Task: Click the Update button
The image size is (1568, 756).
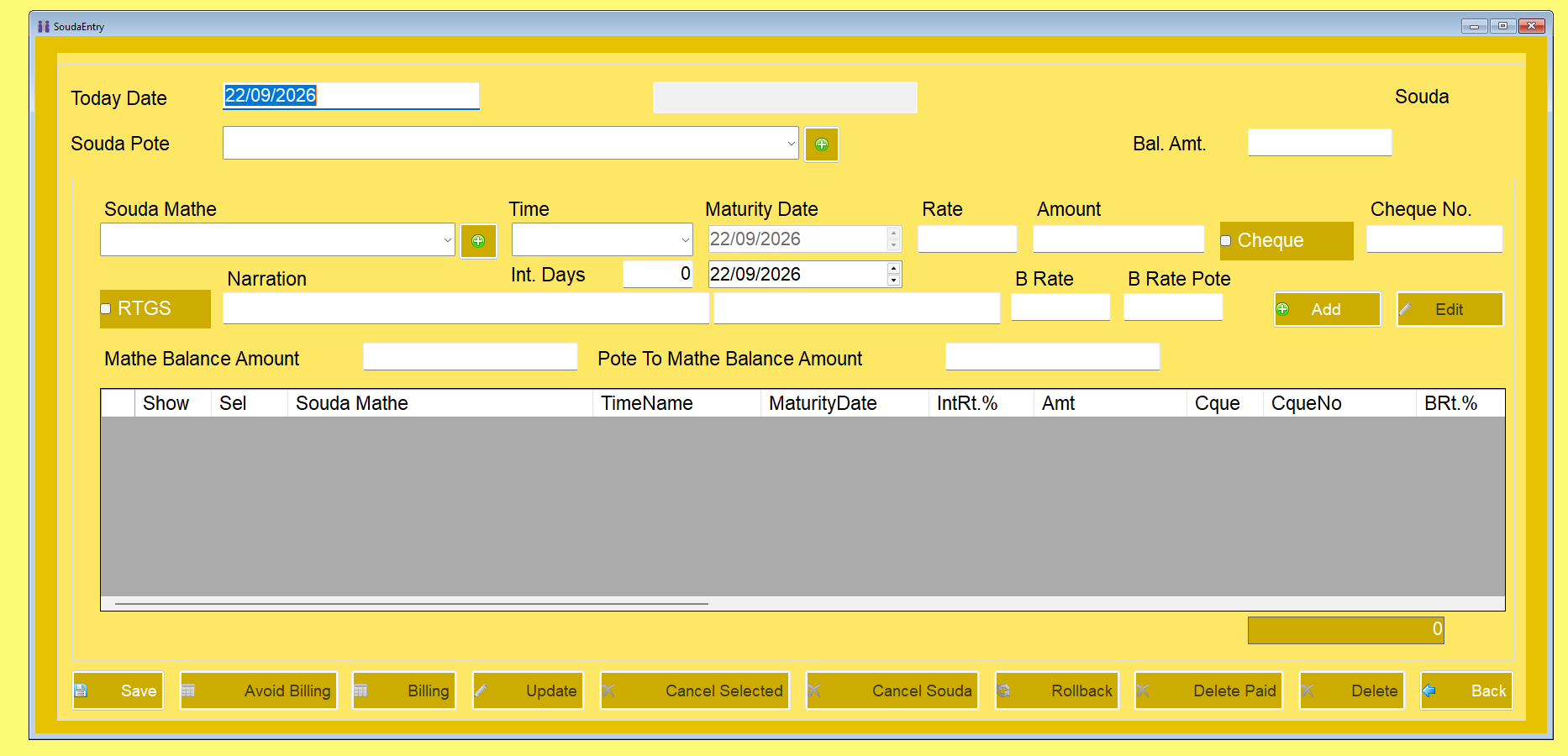Action: 528,690
